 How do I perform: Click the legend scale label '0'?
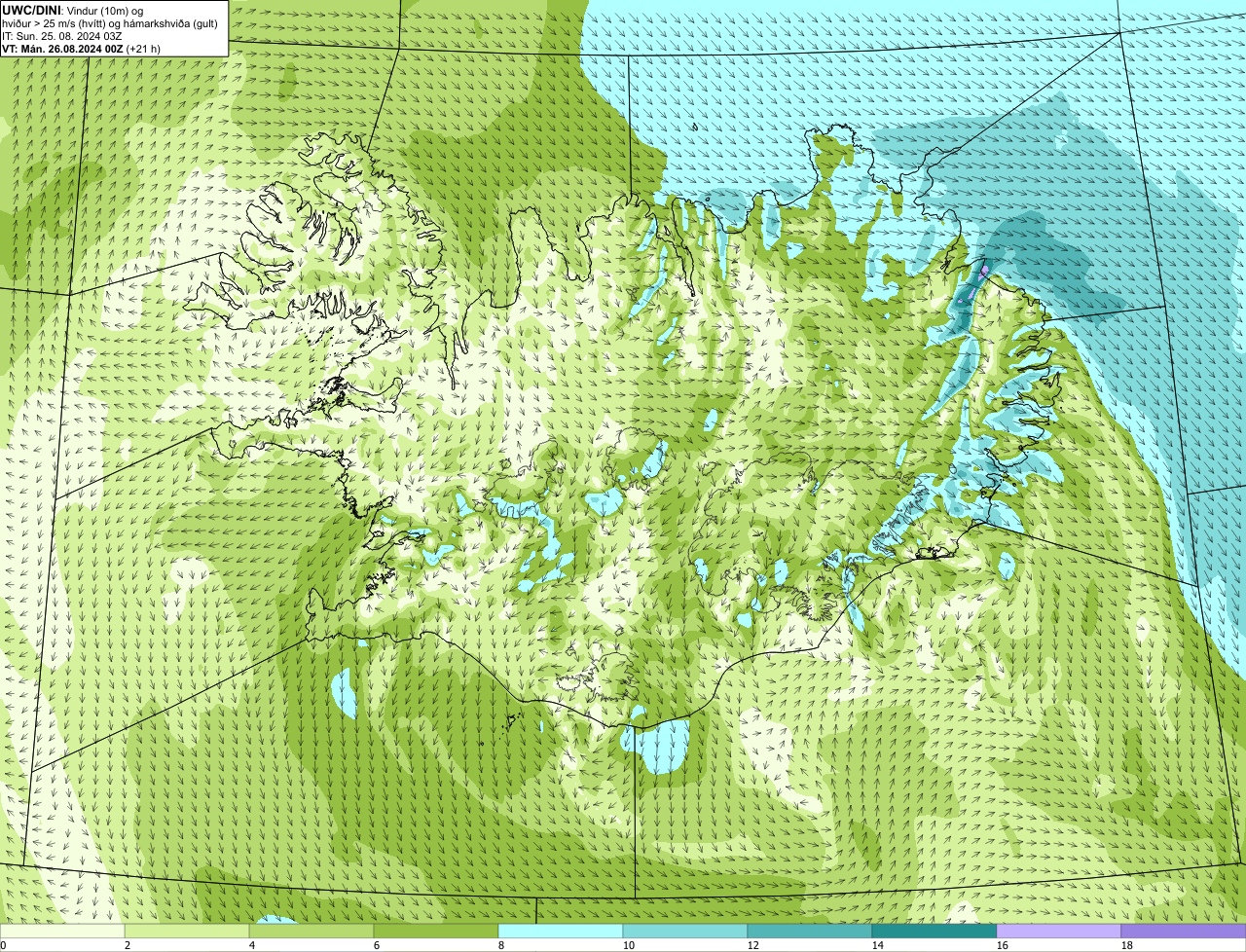(x=3, y=945)
